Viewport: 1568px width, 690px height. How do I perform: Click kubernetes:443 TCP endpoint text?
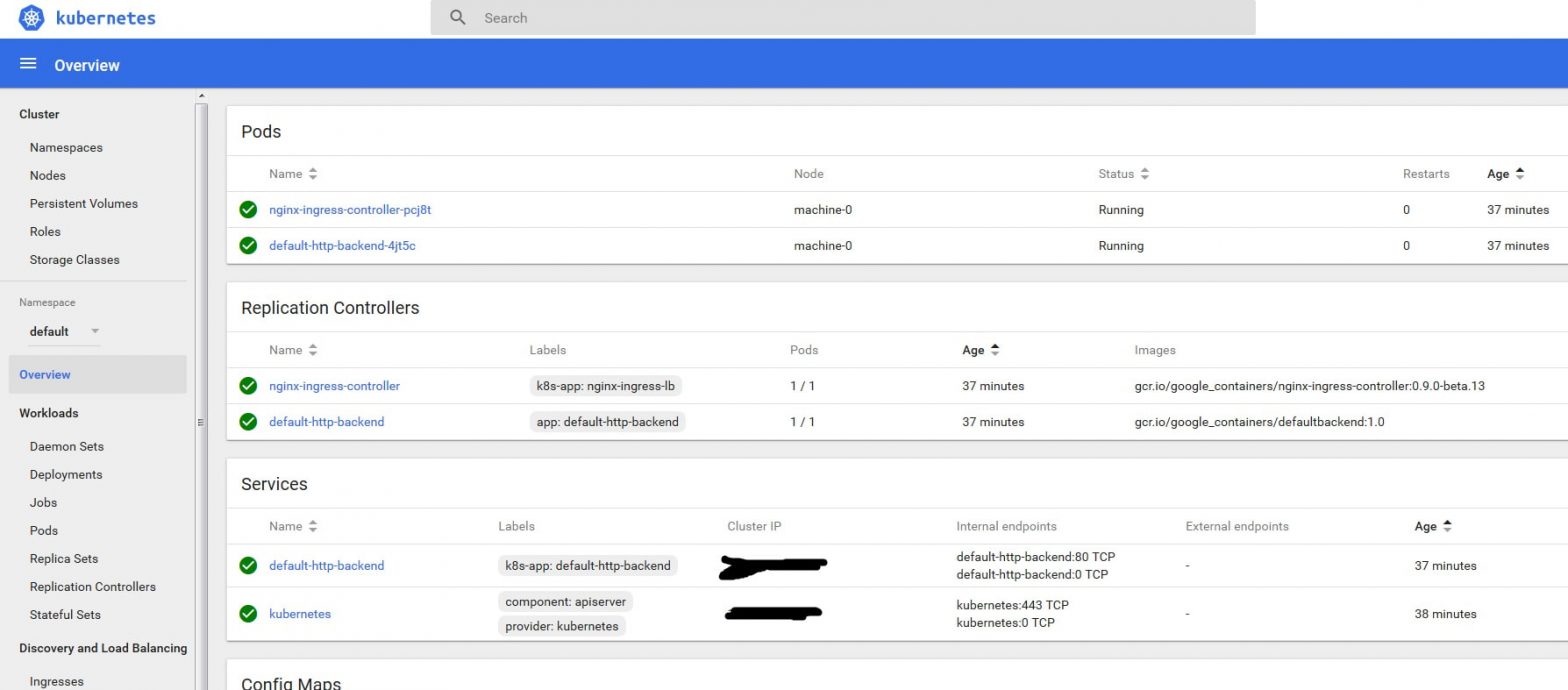tap(1012, 605)
